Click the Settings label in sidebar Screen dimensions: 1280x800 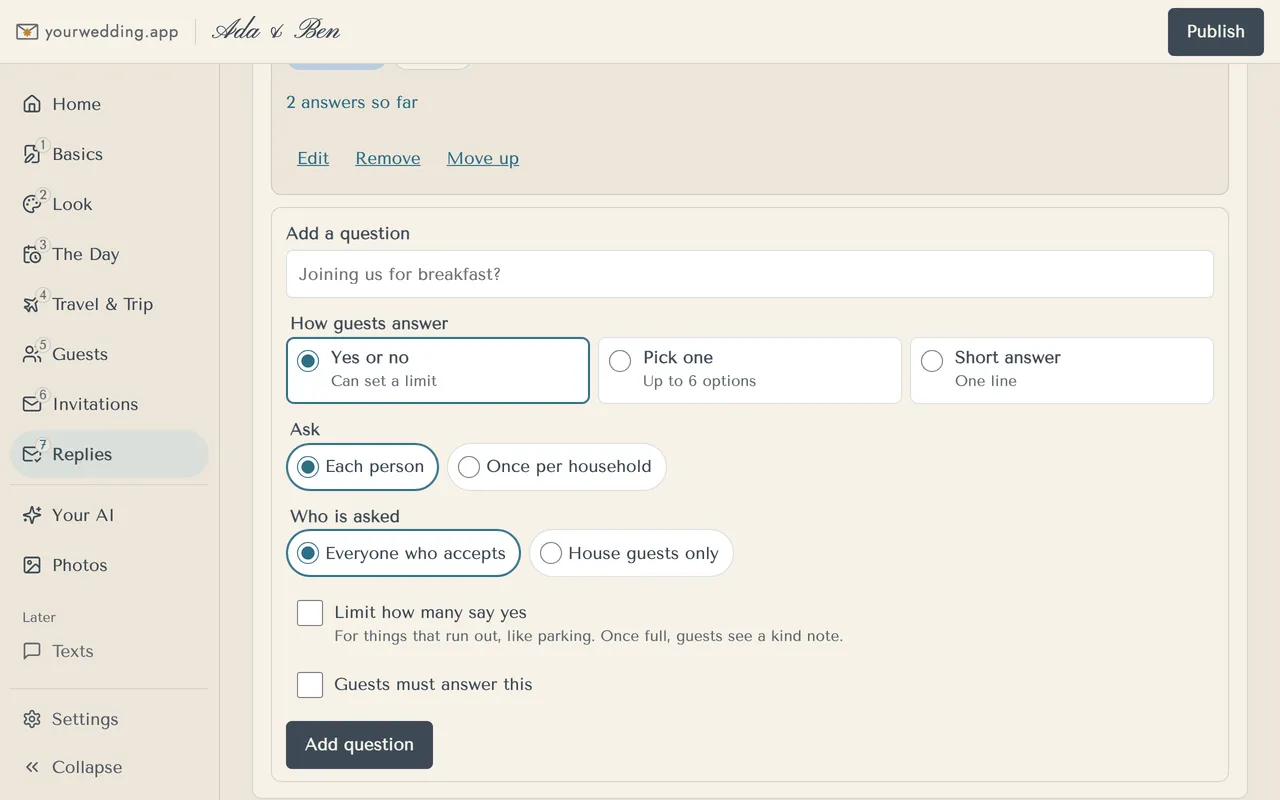85,719
